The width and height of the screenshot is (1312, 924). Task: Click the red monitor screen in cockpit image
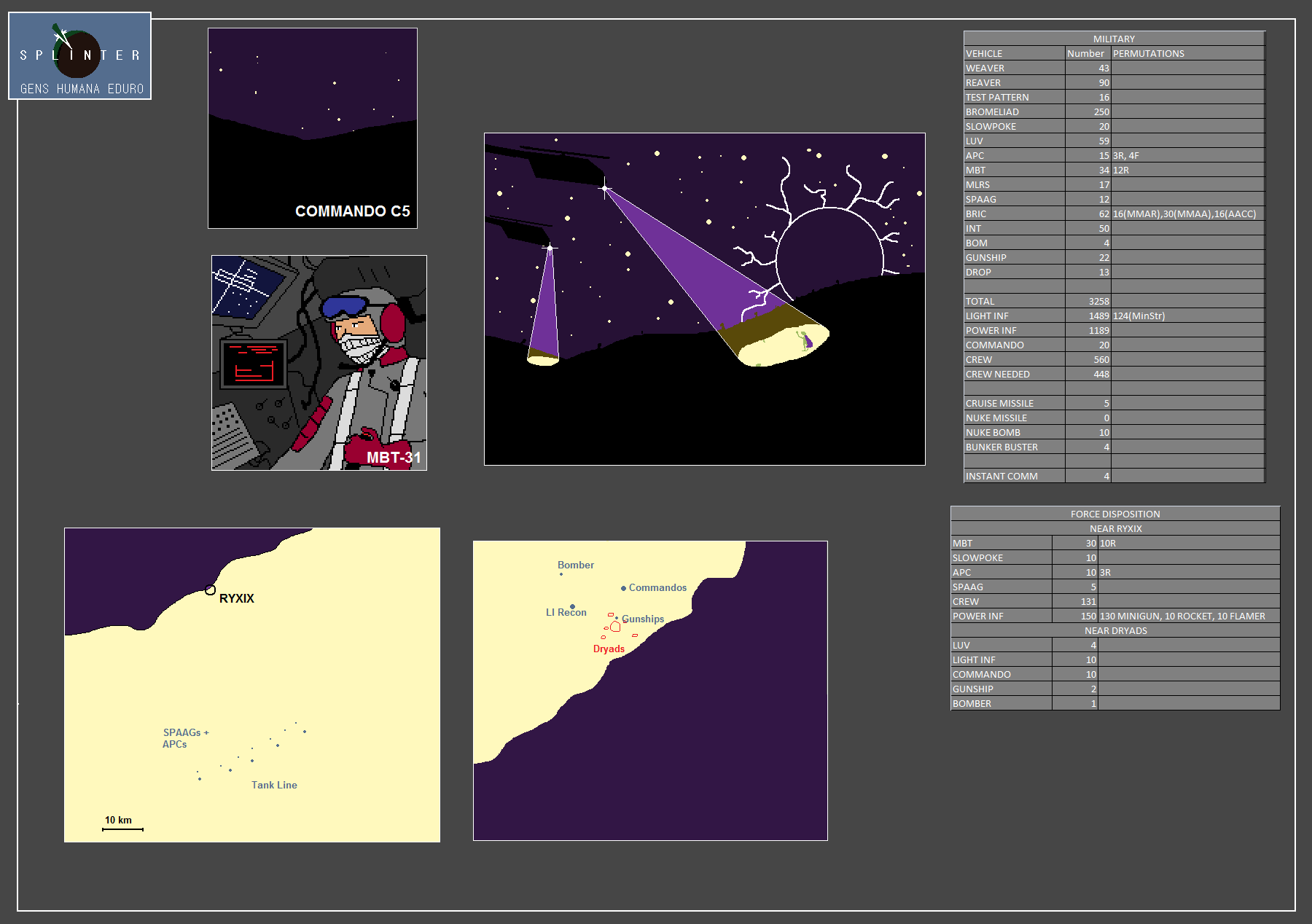[253, 363]
